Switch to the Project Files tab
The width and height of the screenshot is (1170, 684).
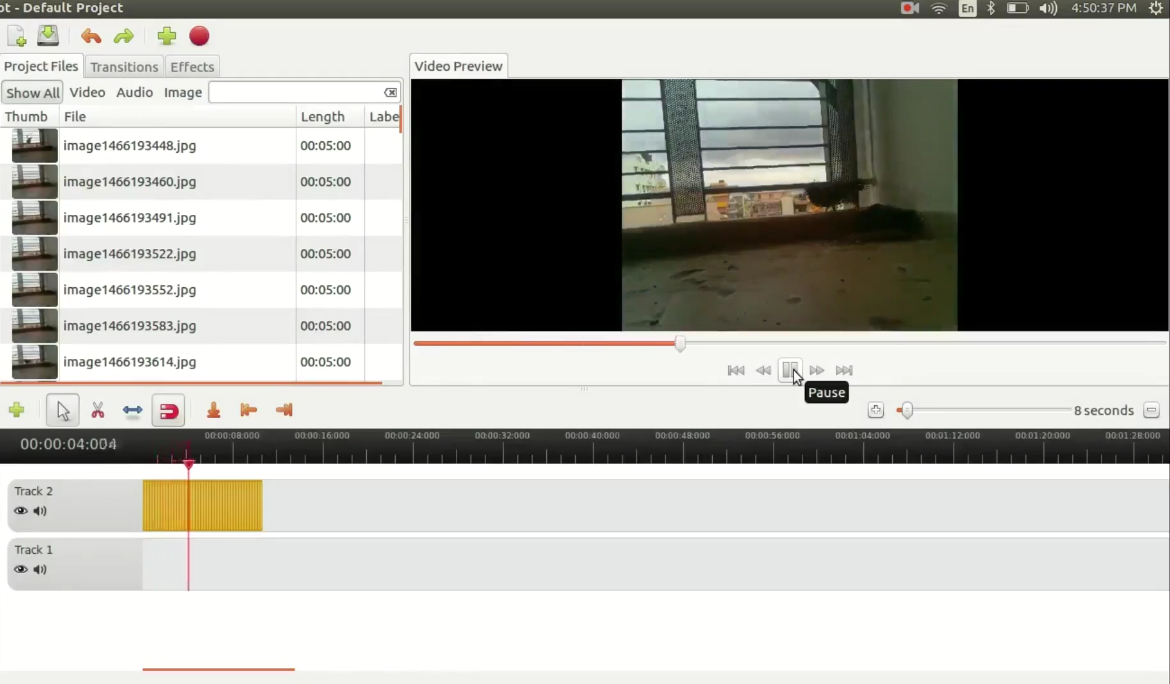(x=41, y=66)
